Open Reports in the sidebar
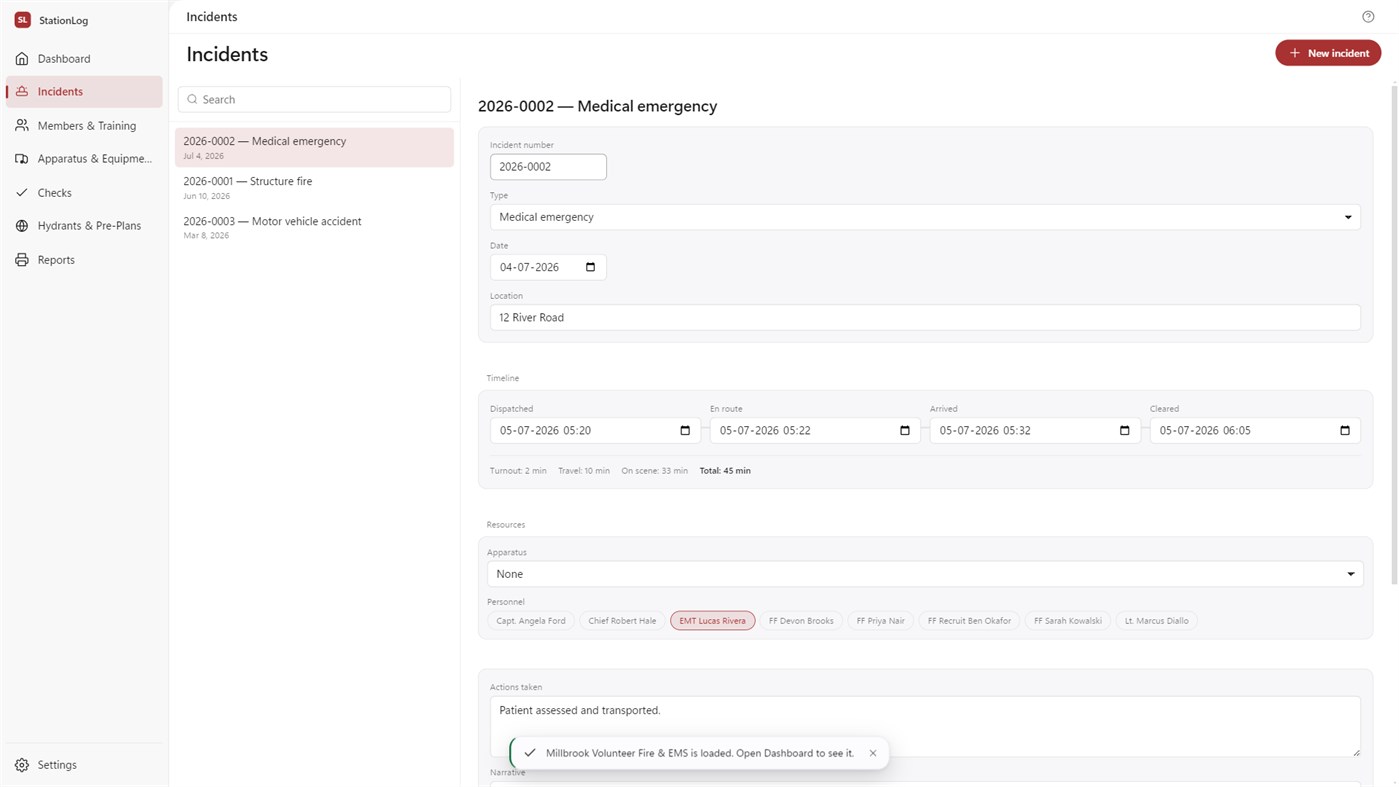This screenshot has width=1399, height=787. click(84, 260)
